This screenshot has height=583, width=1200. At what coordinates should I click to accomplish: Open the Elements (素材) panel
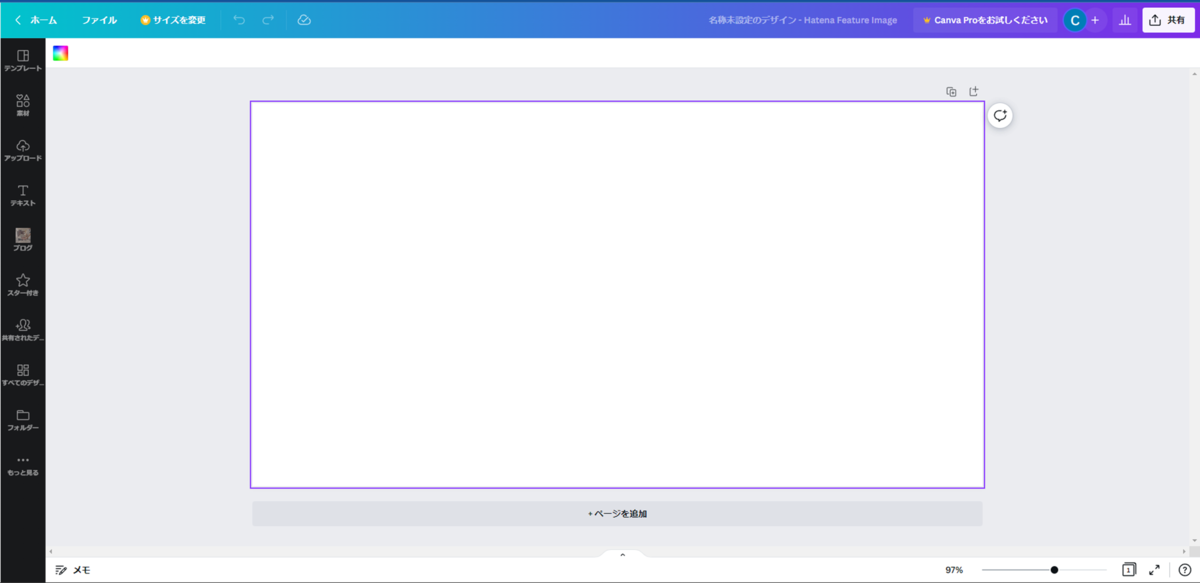pos(23,105)
